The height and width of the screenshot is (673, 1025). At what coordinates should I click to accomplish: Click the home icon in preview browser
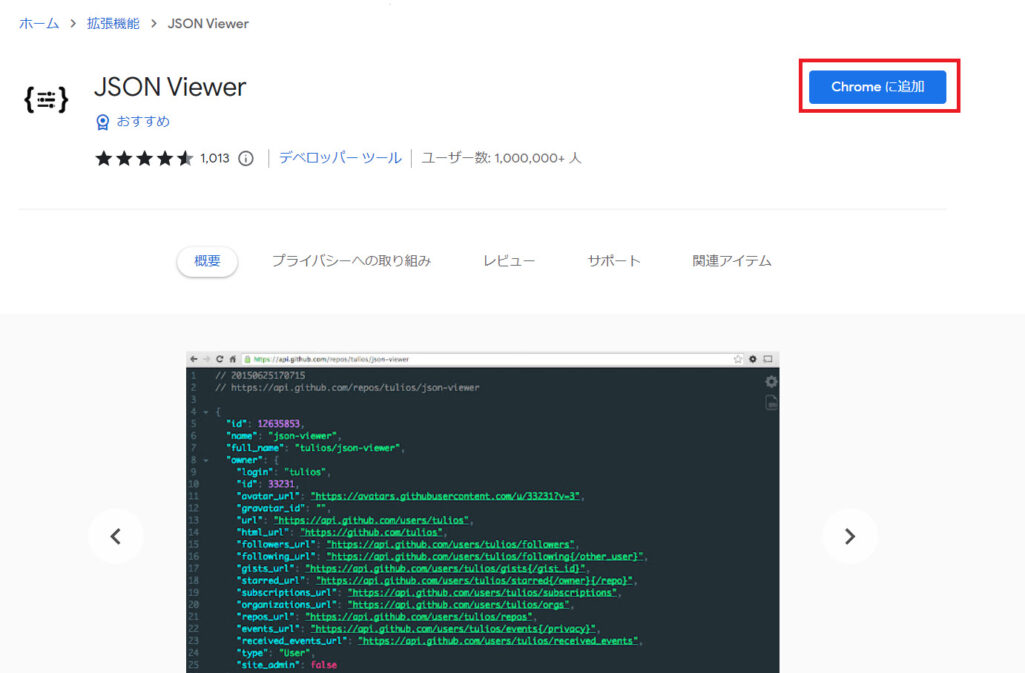click(232, 359)
